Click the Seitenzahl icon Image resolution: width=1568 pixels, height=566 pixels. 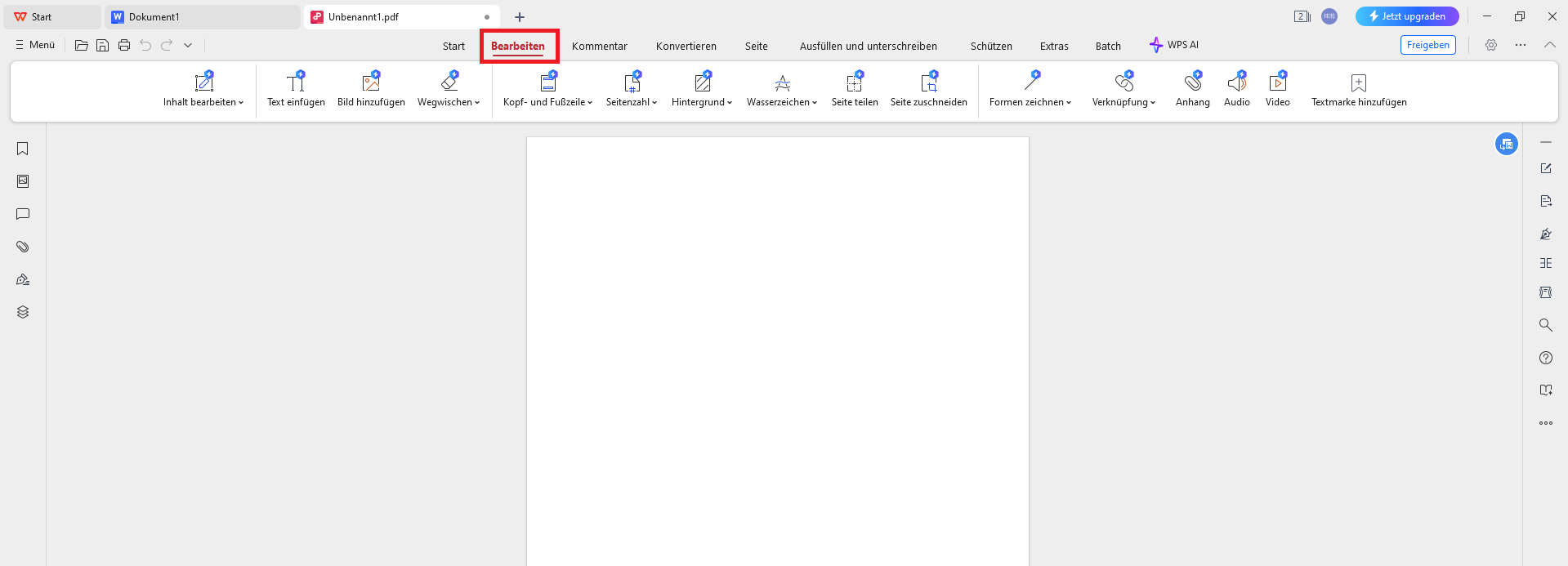632,82
